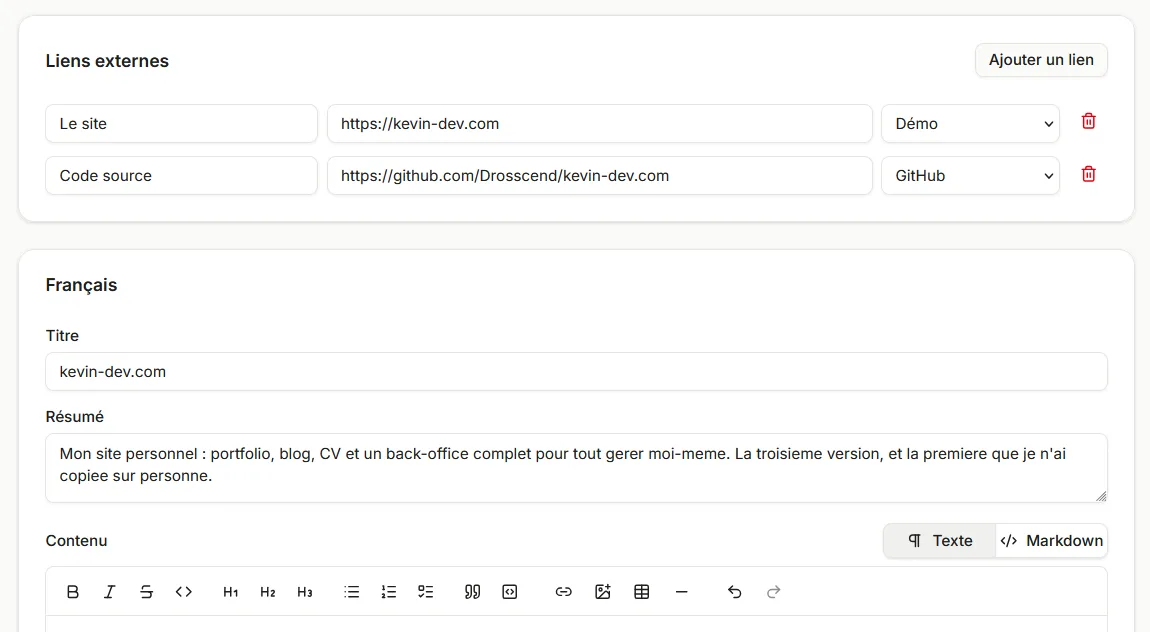Insert a horizontal rule
This screenshot has height=632, width=1150.
click(681, 592)
